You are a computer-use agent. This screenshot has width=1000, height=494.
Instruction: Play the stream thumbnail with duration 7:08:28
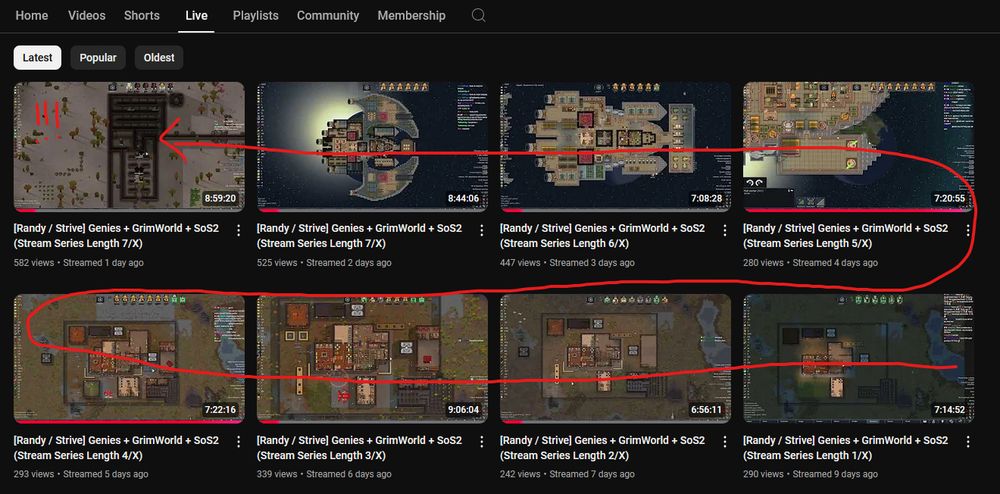point(615,147)
